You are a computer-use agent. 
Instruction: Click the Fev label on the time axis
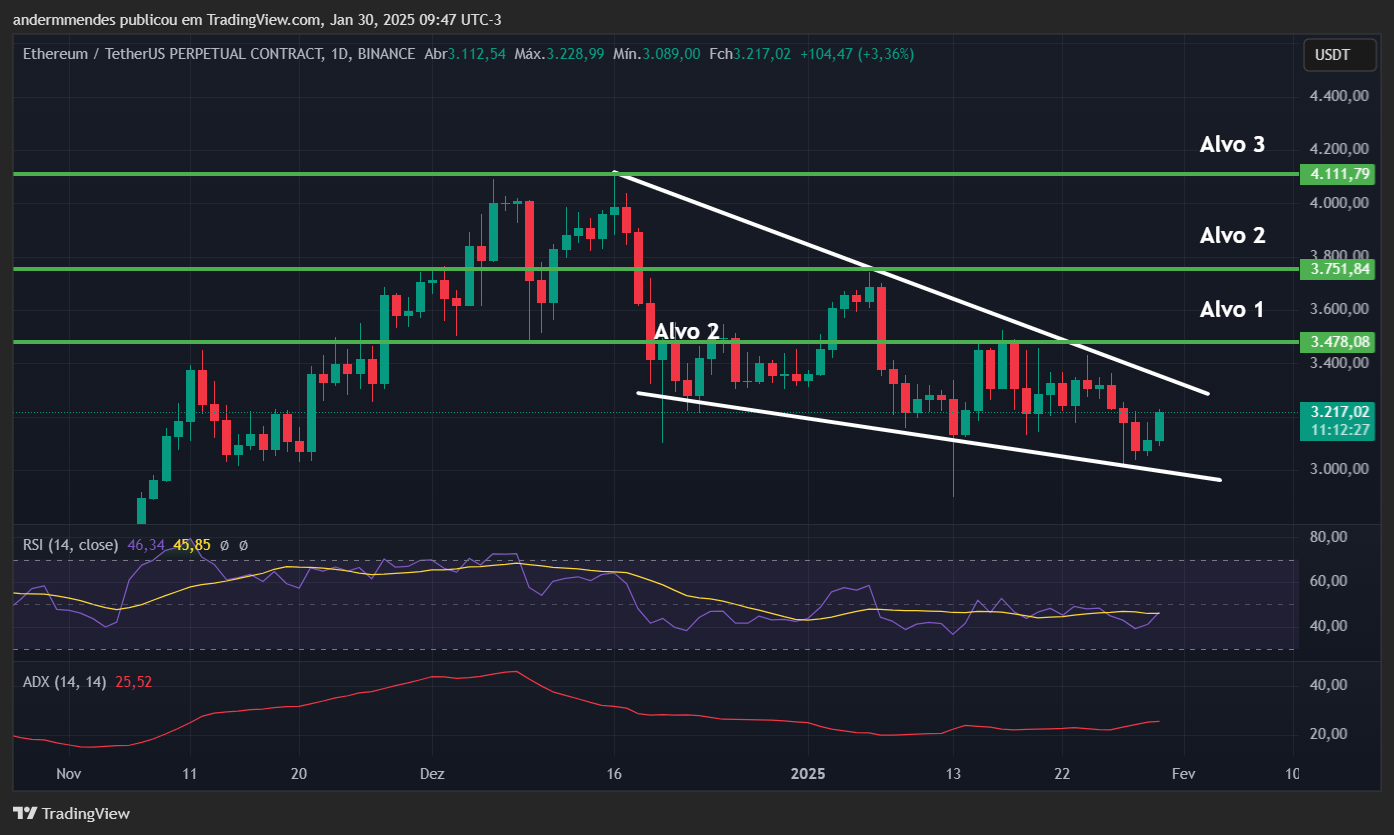pos(1184,774)
